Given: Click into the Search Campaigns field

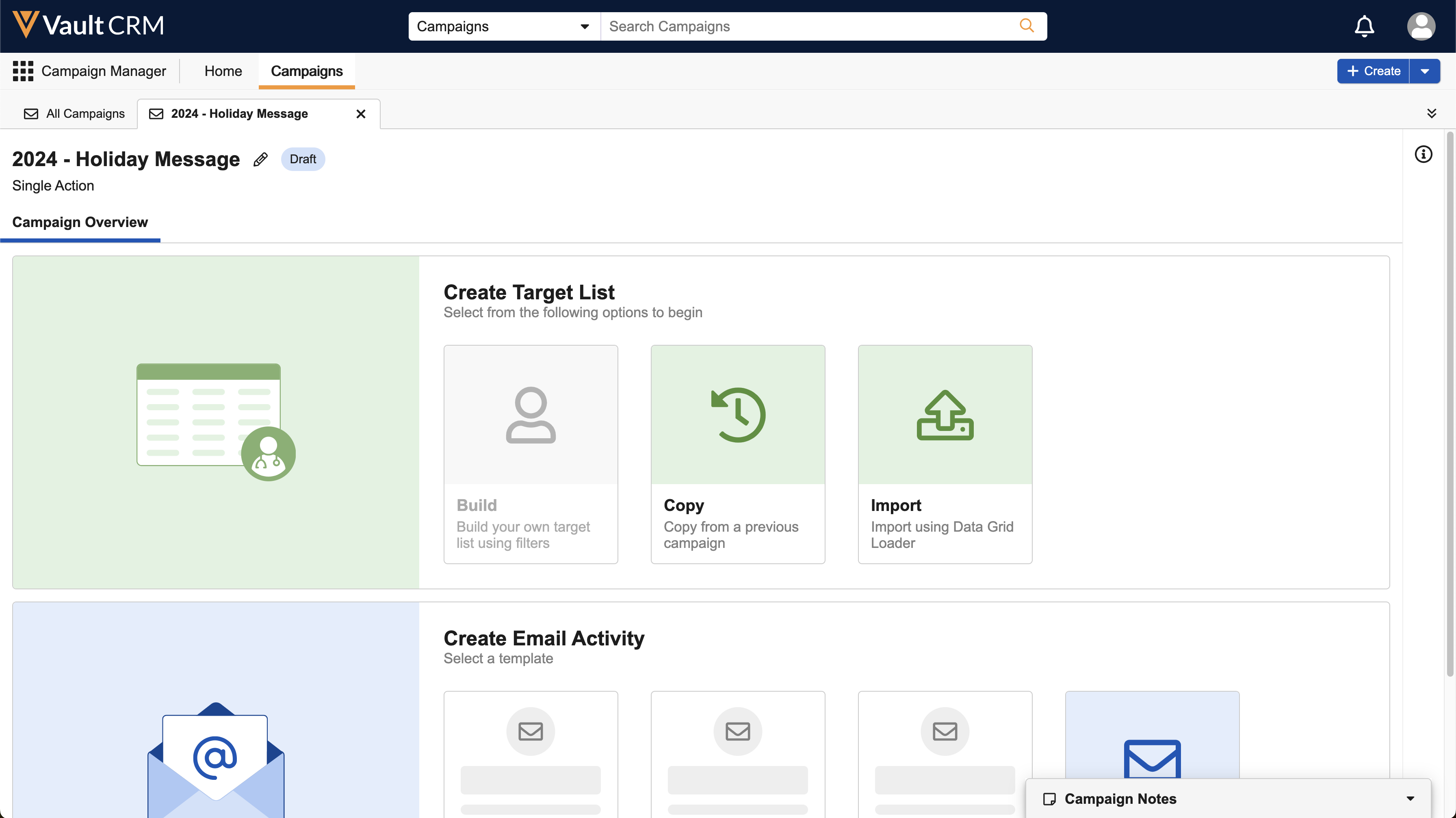Looking at the screenshot, I should pos(808,26).
